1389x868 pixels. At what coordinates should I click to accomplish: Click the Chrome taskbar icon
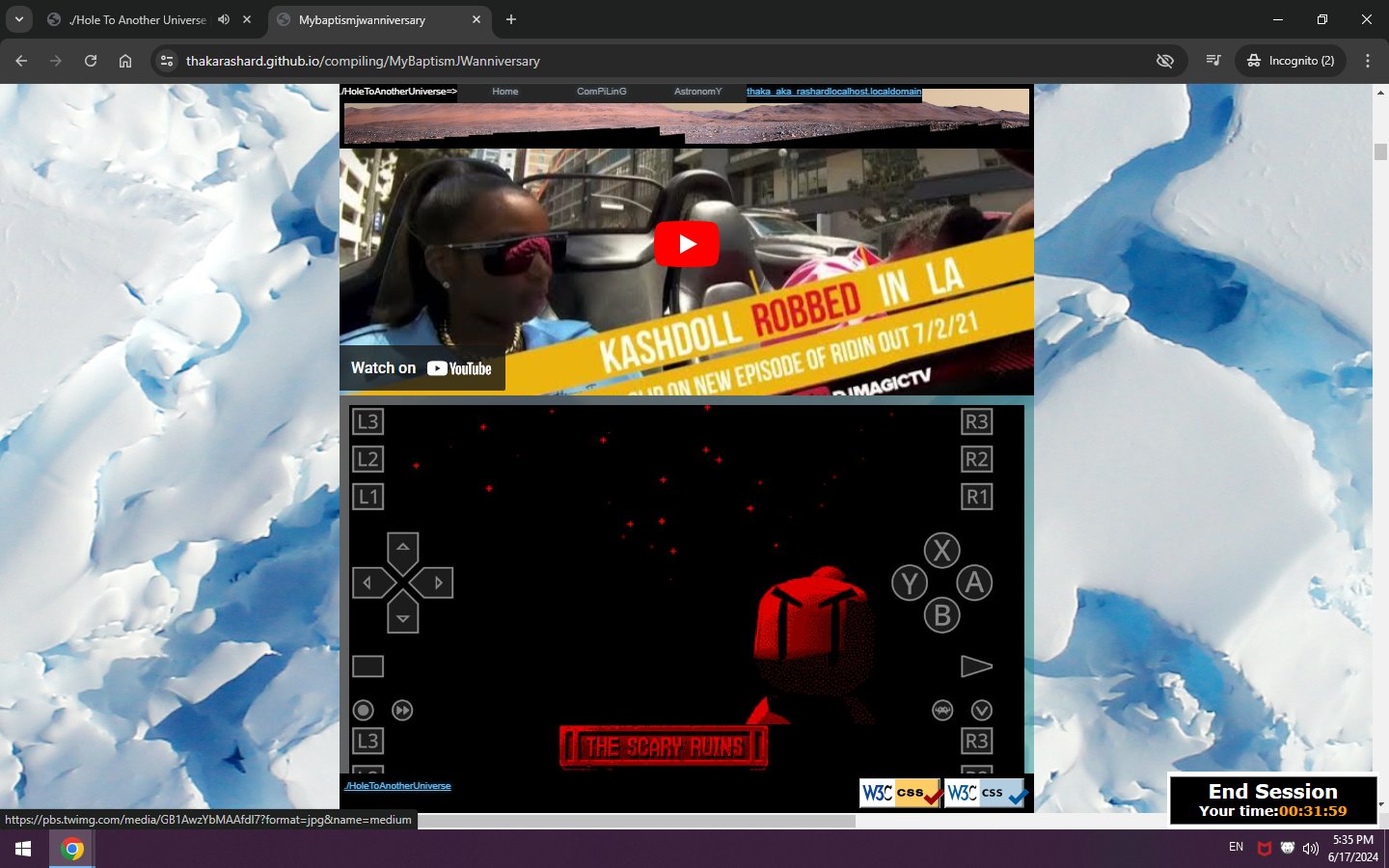pos(72,849)
